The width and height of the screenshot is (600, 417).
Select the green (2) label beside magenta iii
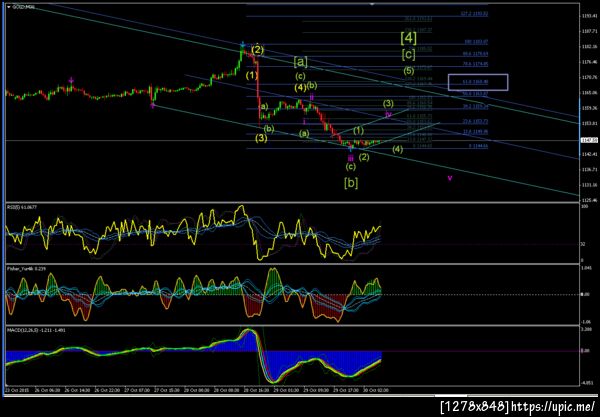pyautogui.click(x=364, y=156)
